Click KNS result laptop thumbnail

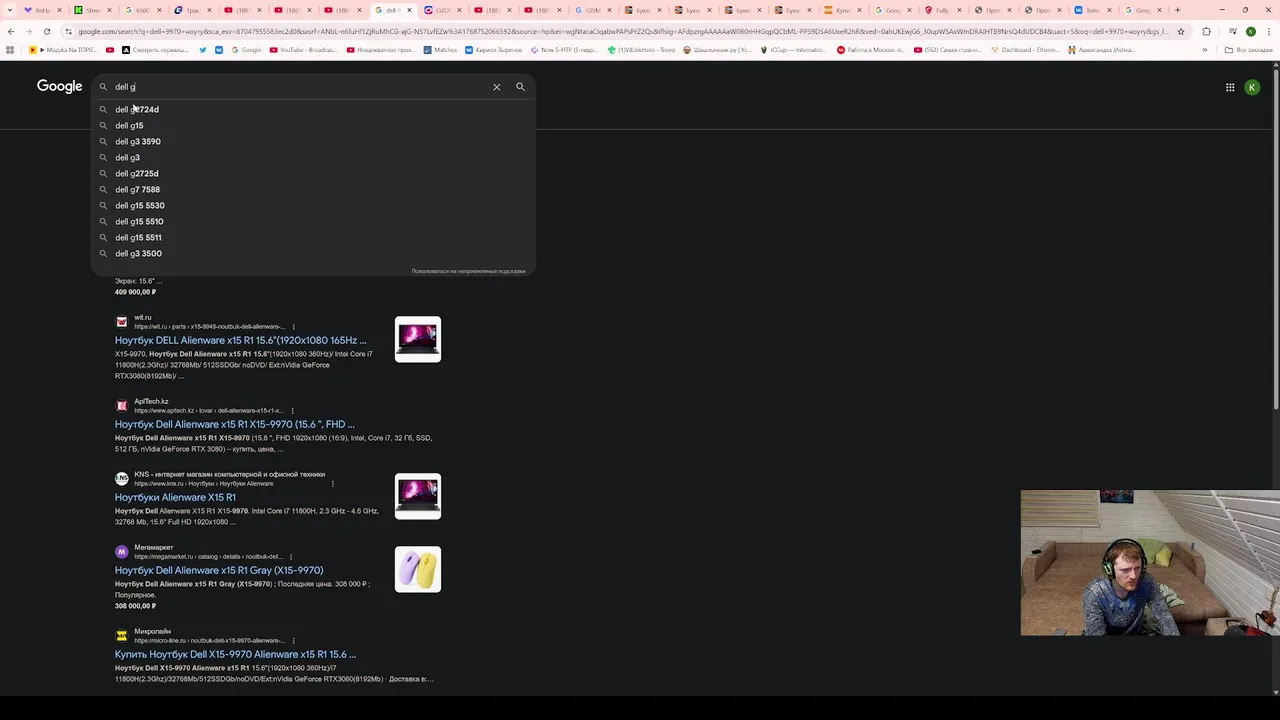(418, 496)
